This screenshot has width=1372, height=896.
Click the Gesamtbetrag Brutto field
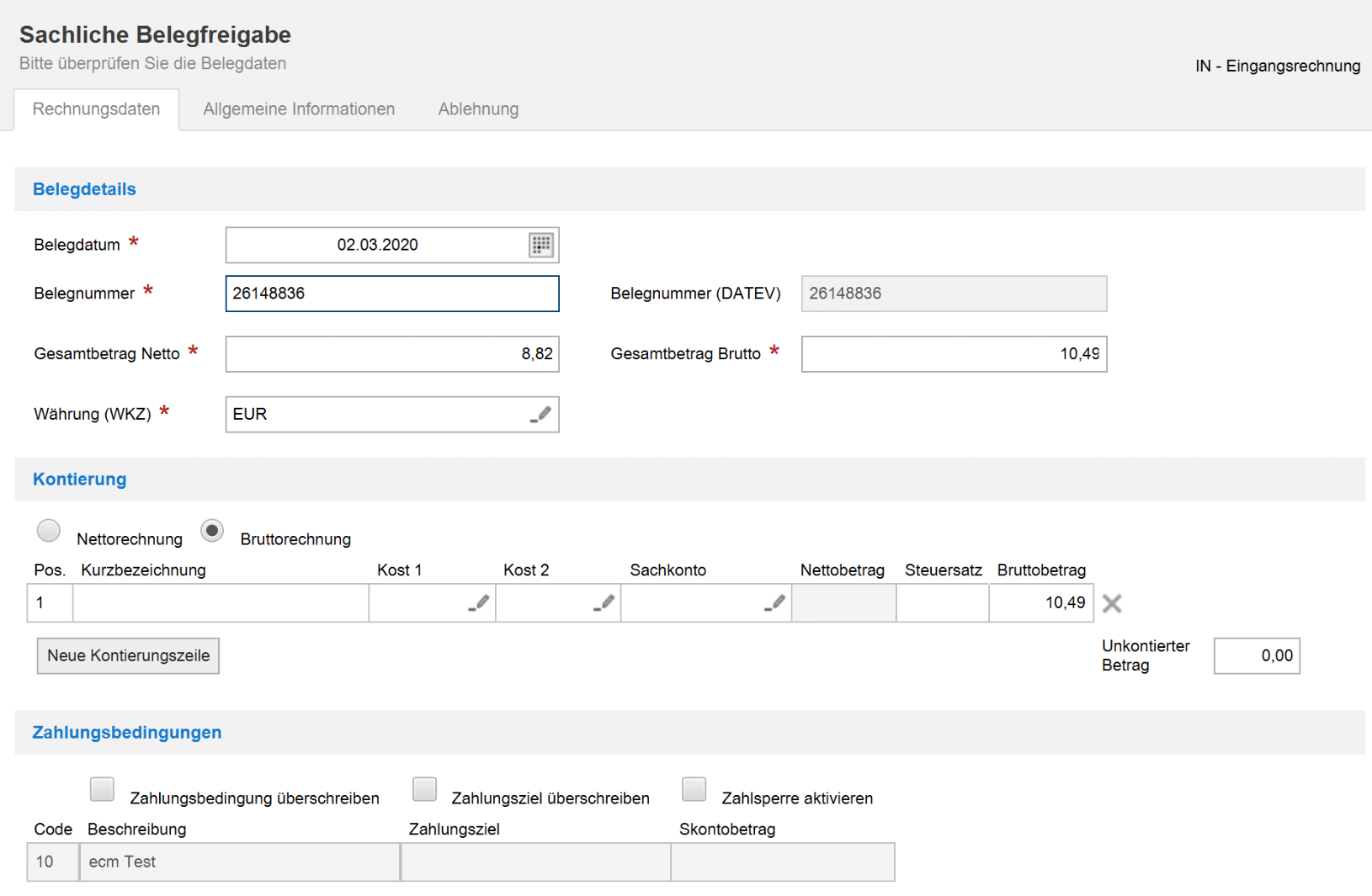(953, 354)
